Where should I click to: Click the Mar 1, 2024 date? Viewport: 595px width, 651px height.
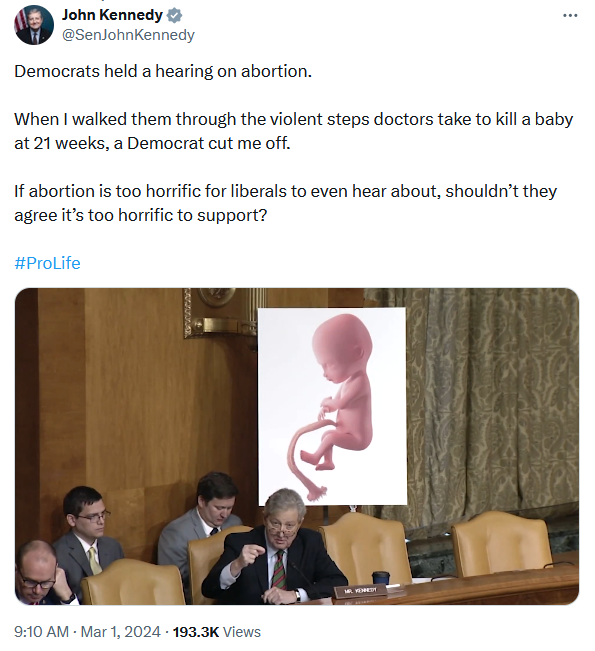click(120, 631)
